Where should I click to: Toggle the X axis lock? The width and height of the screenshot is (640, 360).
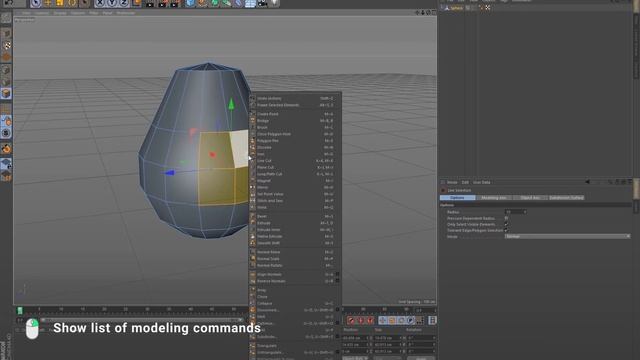click(x=100, y=4)
